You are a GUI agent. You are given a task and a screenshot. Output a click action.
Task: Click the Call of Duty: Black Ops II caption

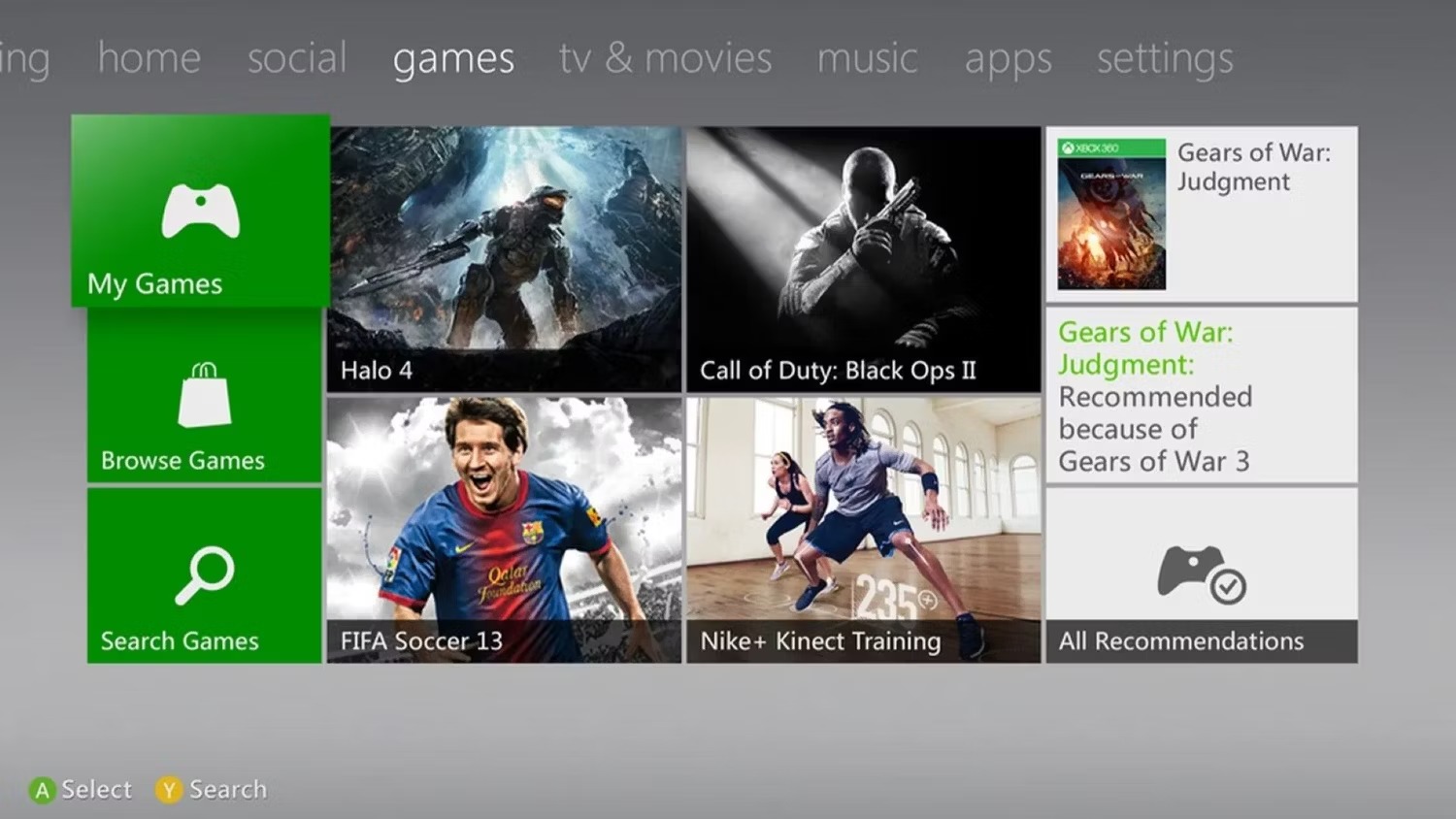point(838,371)
